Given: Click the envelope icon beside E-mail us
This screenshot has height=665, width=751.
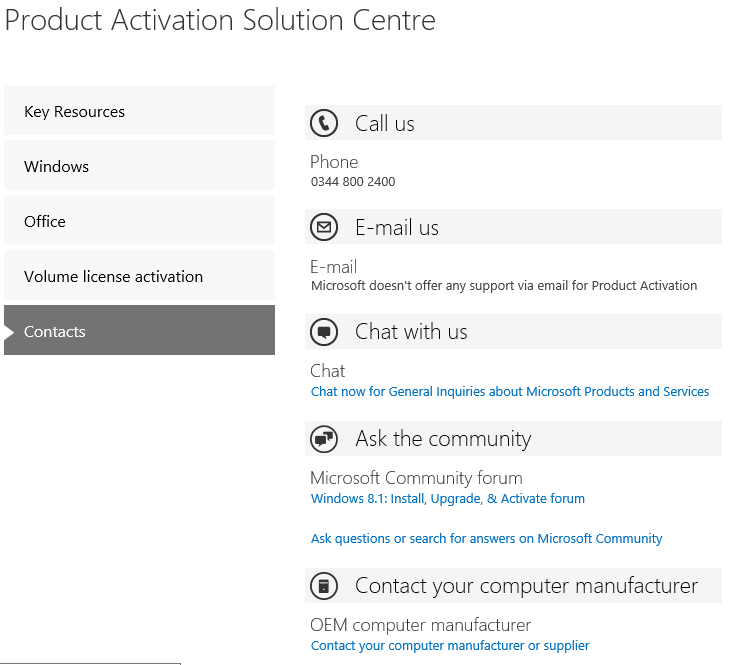Looking at the screenshot, I should point(324,227).
